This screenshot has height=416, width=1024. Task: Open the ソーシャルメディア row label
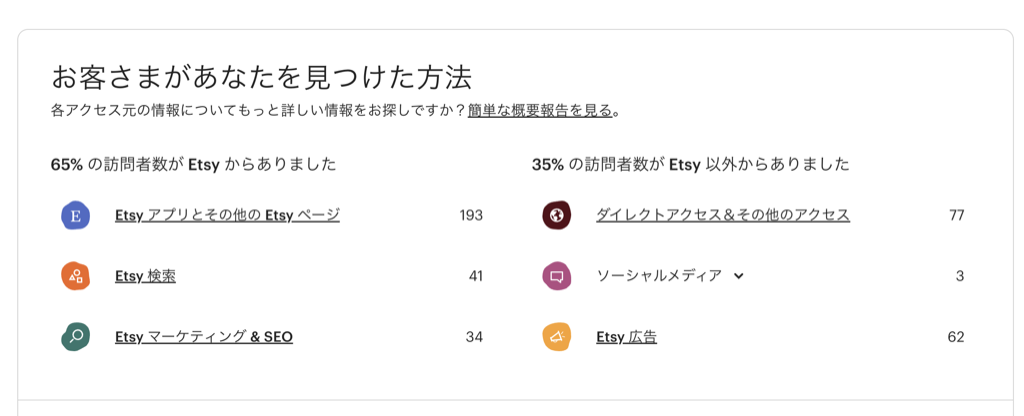tap(659, 276)
